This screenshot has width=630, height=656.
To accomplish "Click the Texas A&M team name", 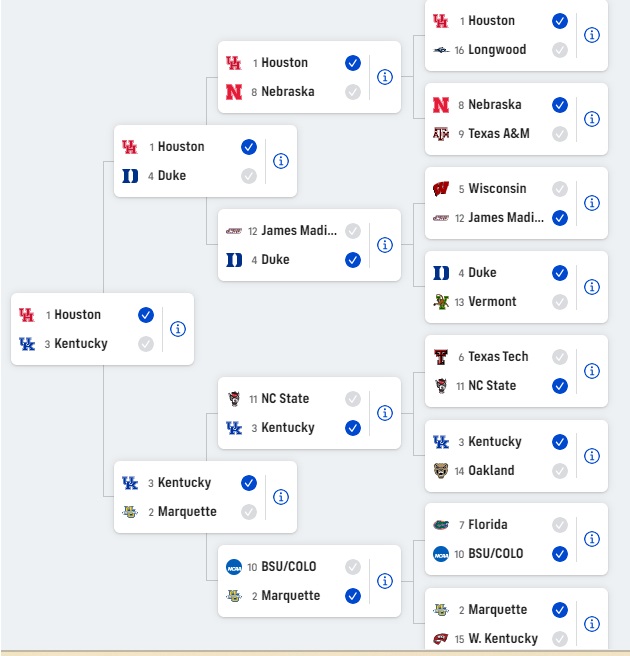I will pos(499,133).
